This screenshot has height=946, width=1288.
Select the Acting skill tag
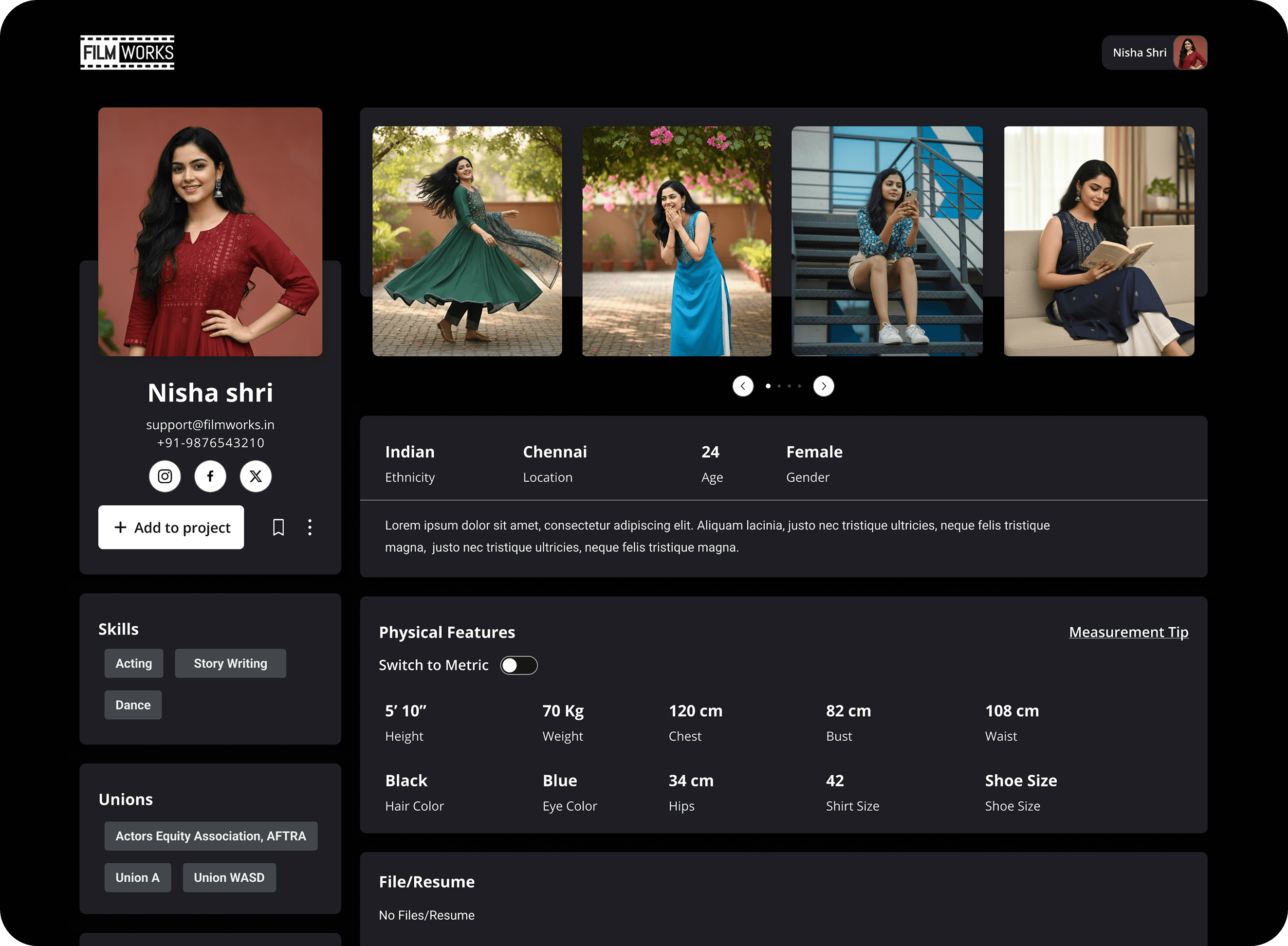tap(133, 663)
